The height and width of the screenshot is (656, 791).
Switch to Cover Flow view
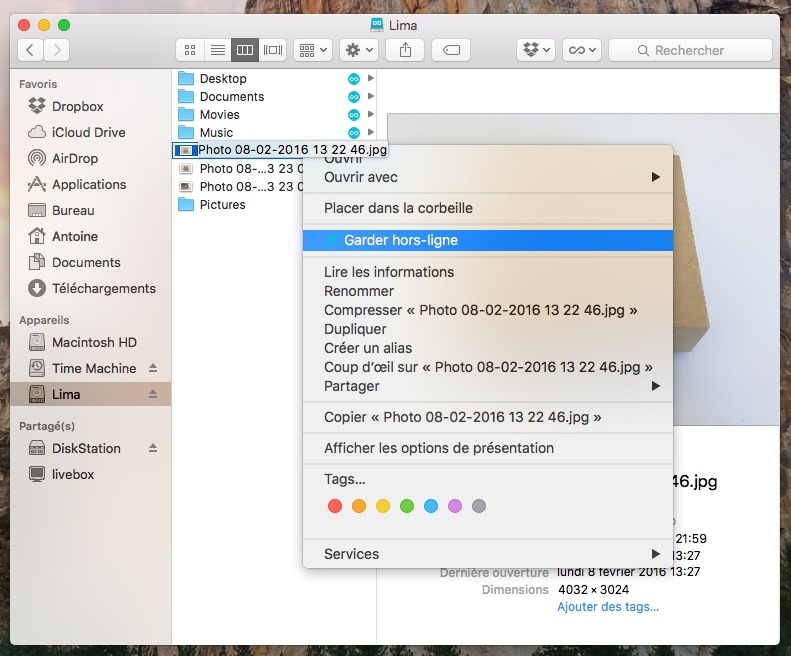point(272,50)
